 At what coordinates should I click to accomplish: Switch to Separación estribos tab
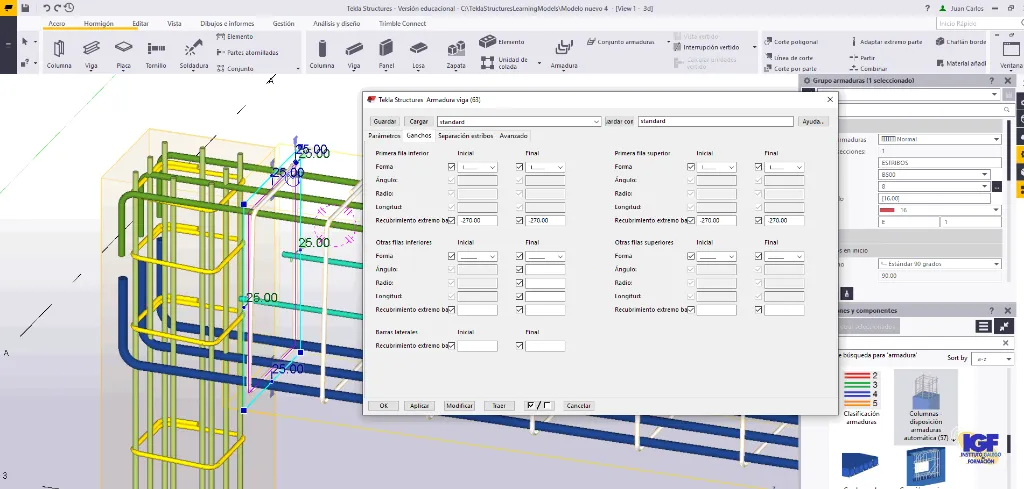pyautogui.click(x=466, y=136)
